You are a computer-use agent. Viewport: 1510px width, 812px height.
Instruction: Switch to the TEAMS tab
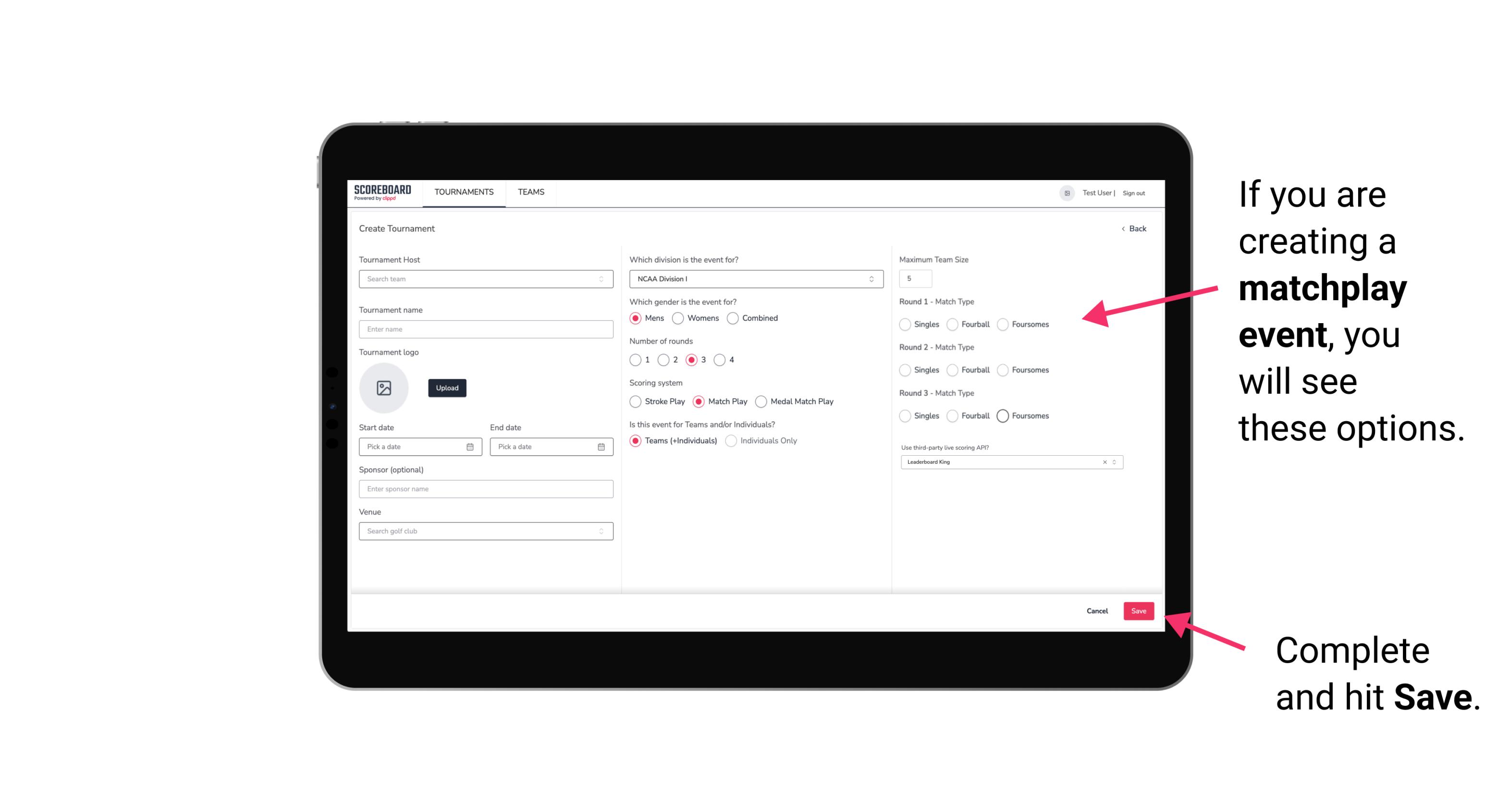click(530, 192)
